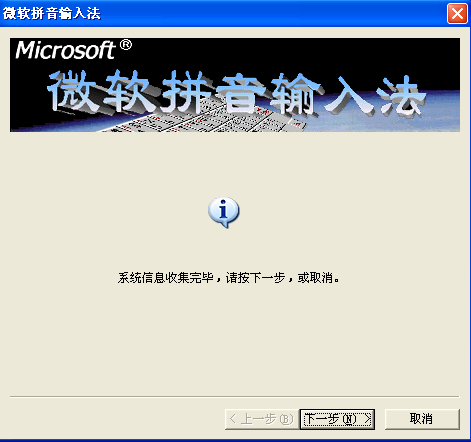Click the Microsoft logo in the banner

coord(65,50)
